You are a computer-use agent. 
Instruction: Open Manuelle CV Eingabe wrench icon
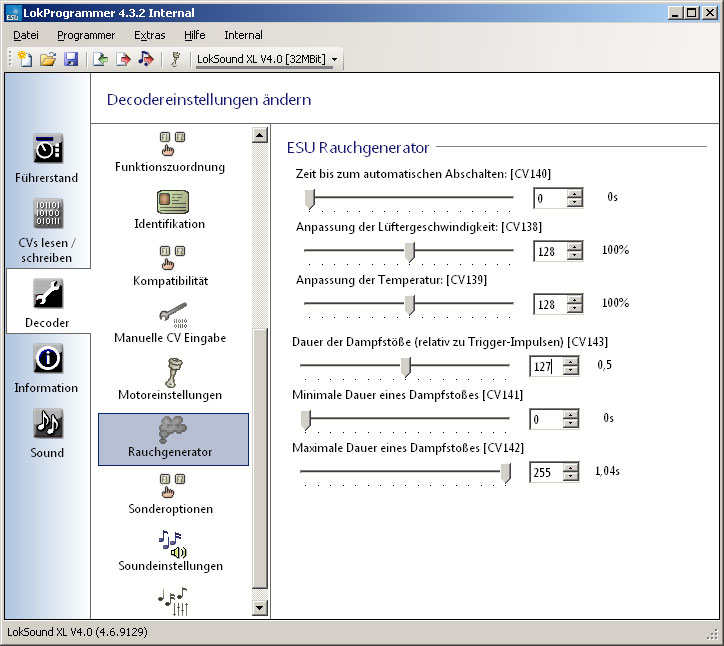coord(173,314)
